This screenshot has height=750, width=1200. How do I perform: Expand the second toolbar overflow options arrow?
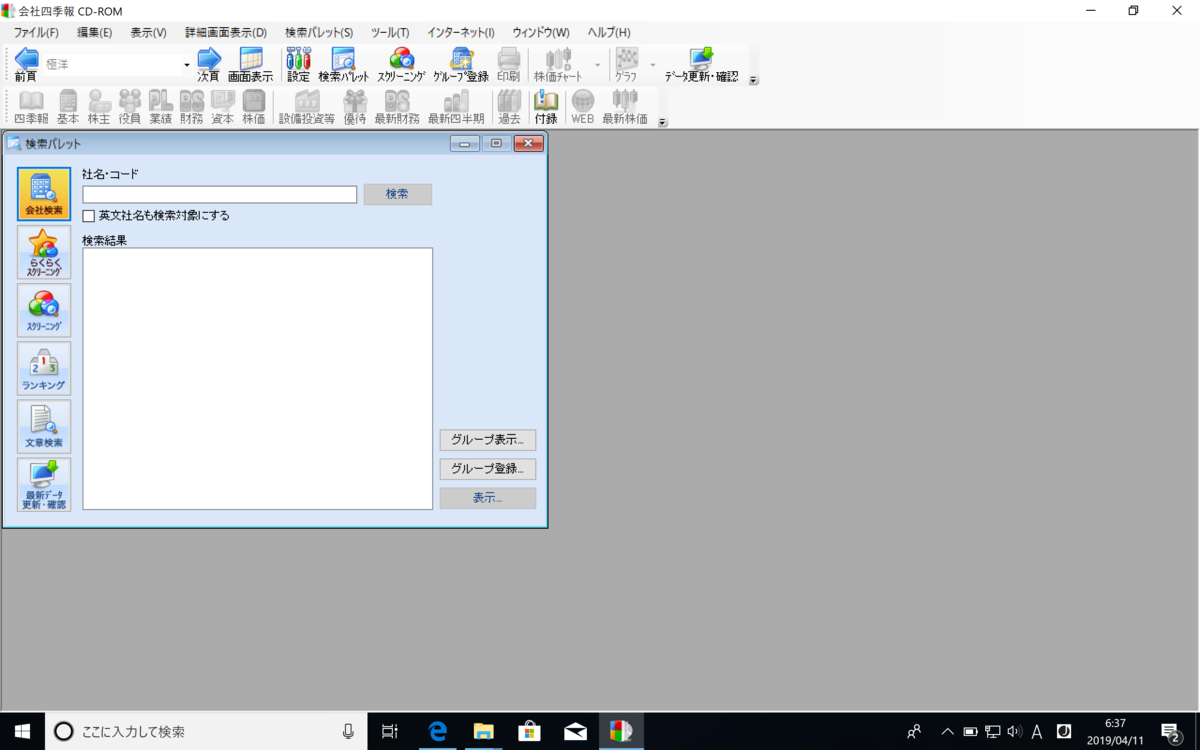point(662,122)
